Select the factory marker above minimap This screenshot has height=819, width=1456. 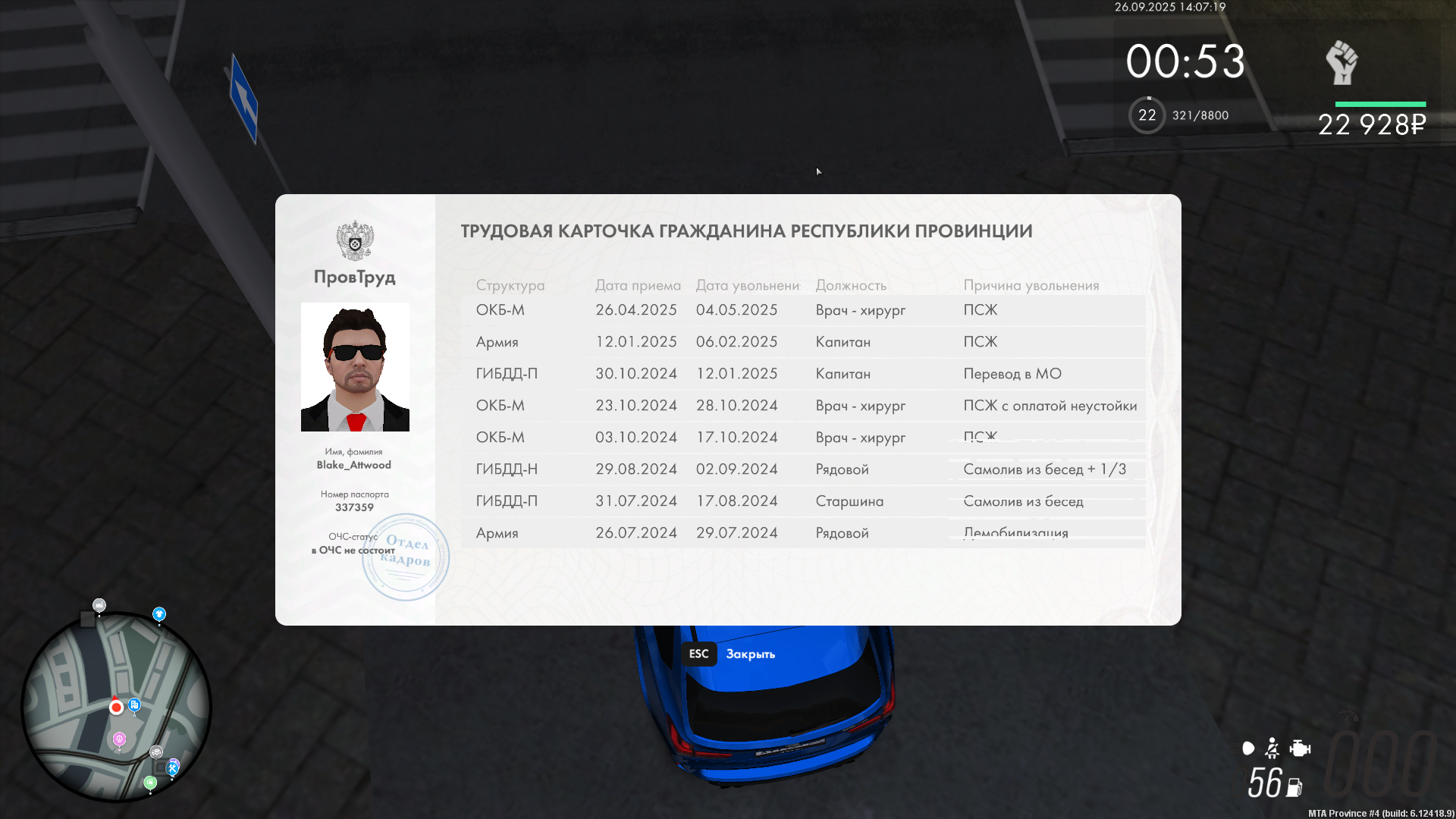pyautogui.click(x=99, y=604)
